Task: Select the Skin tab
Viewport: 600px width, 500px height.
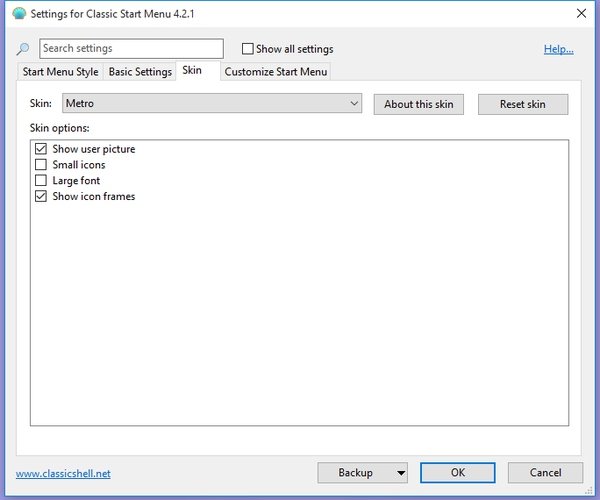Action: (x=192, y=71)
